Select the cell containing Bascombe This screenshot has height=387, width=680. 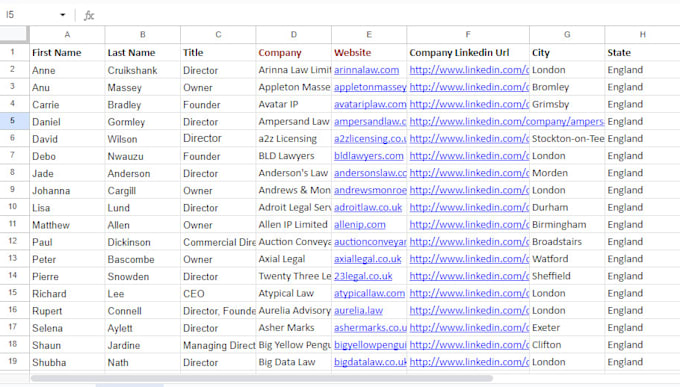[x=143, y=259]
